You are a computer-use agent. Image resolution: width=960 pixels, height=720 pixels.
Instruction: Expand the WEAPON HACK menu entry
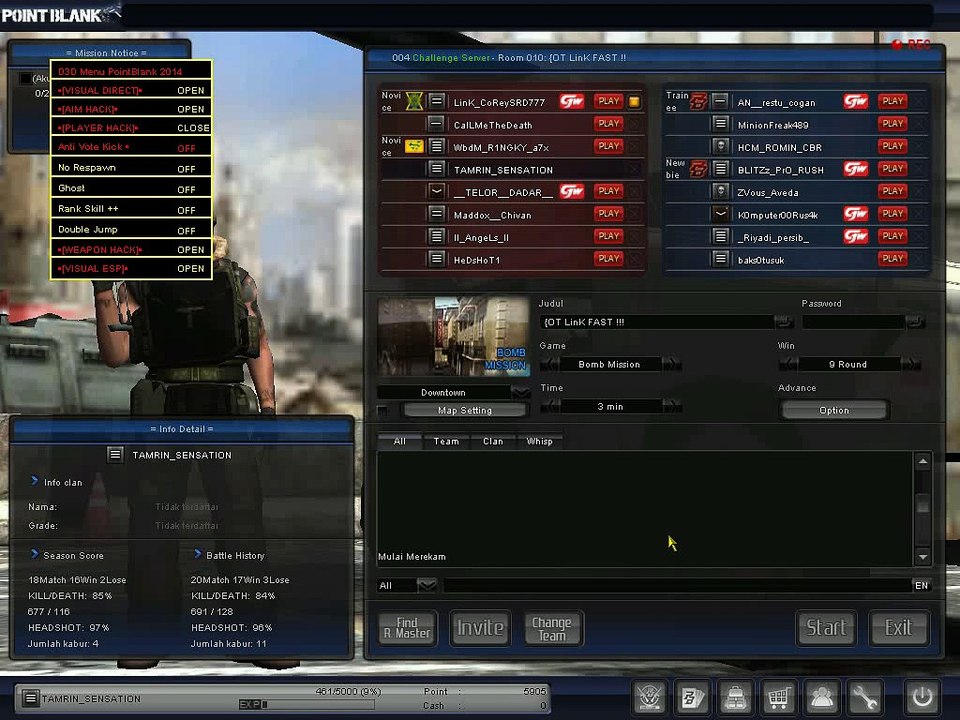pyautogui.click(x=131, y=250)
